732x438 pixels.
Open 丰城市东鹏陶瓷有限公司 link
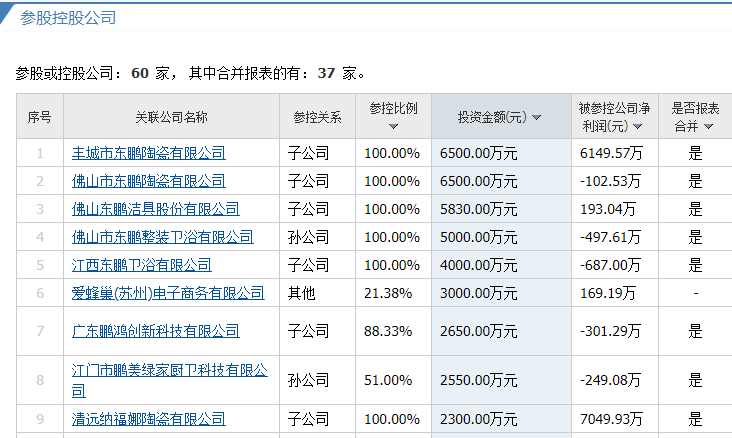[x=148, y=153]
